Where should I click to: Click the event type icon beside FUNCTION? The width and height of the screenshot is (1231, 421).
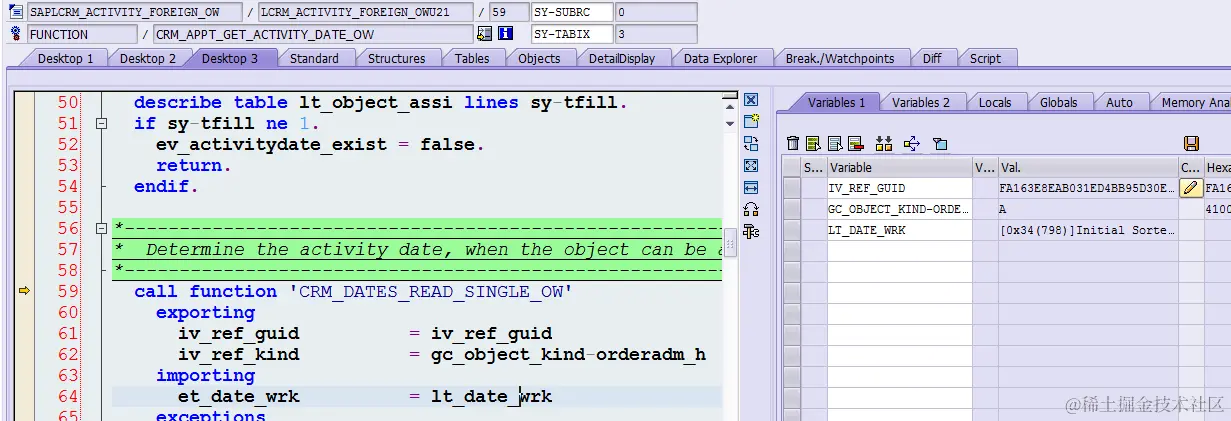[x=16, y=34]
